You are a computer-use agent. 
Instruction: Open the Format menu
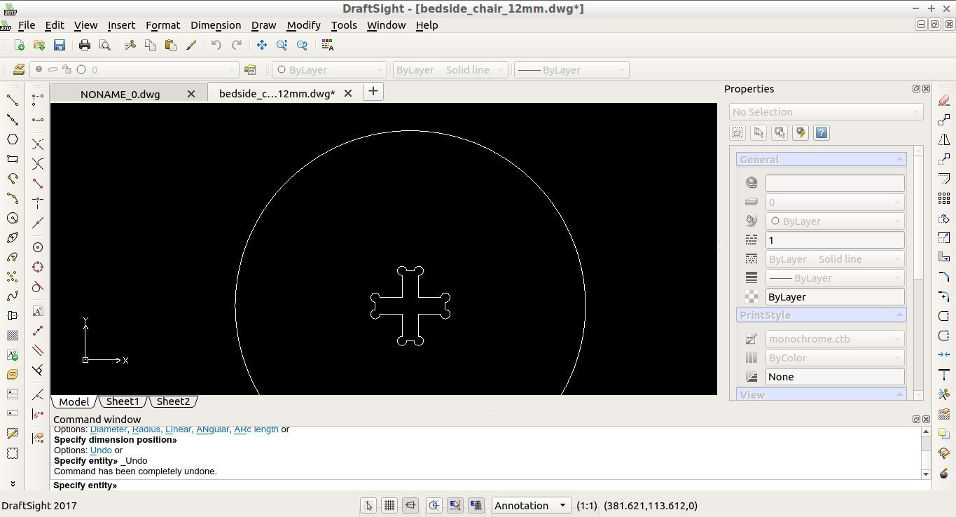click(163, 25)
